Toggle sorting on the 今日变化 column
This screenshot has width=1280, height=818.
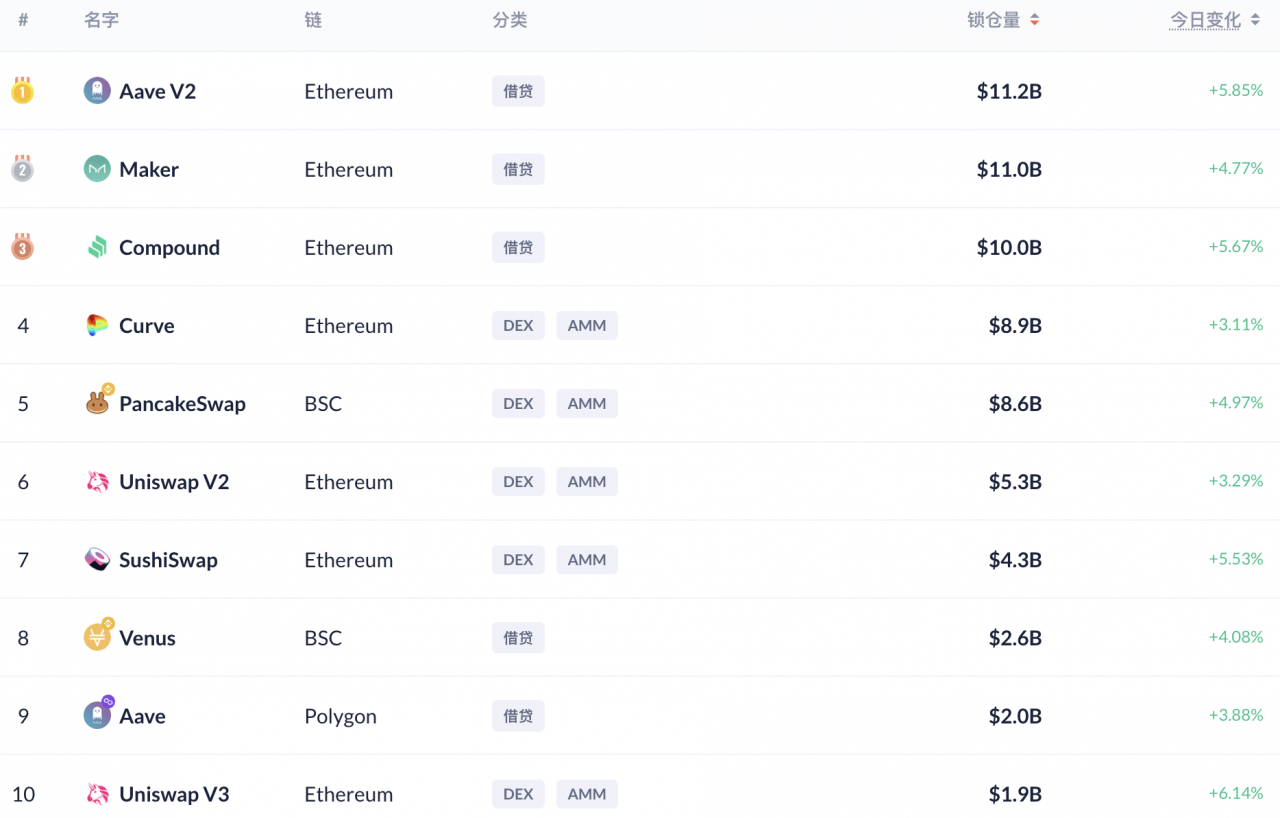pos(1214,19)
